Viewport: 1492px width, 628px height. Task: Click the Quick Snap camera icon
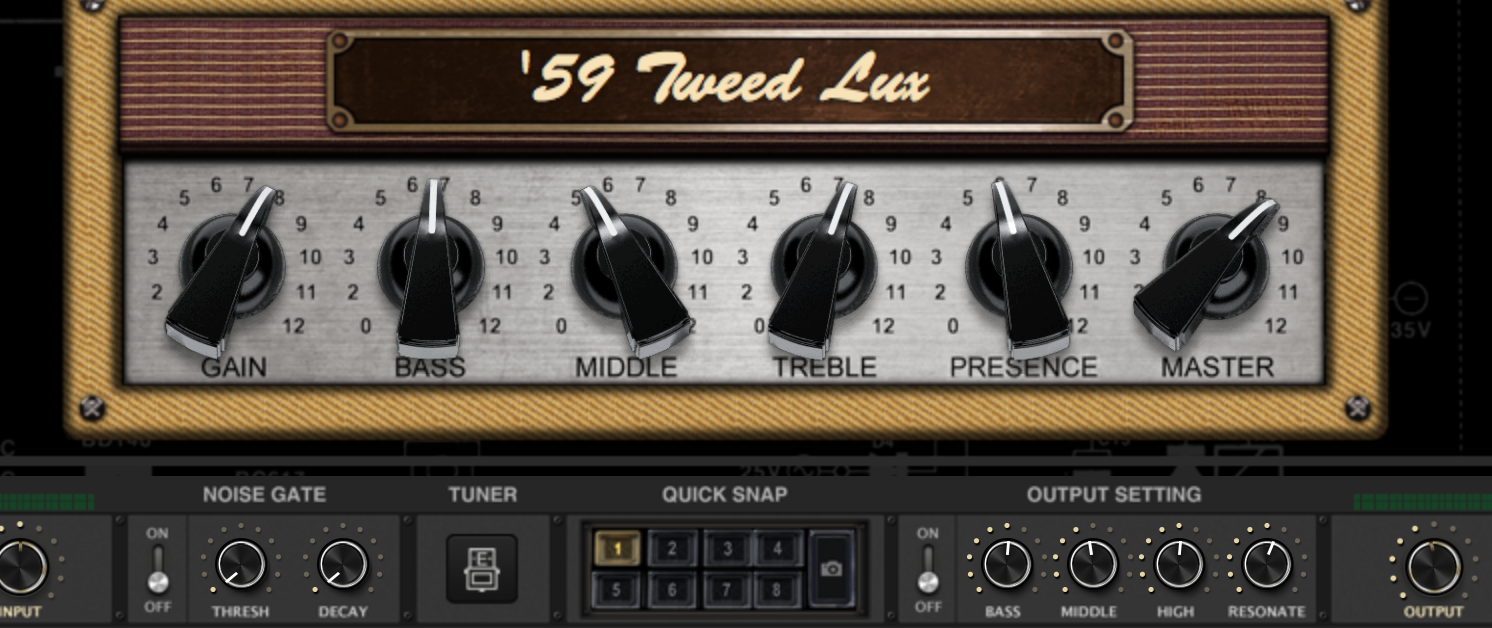point(832,568)
